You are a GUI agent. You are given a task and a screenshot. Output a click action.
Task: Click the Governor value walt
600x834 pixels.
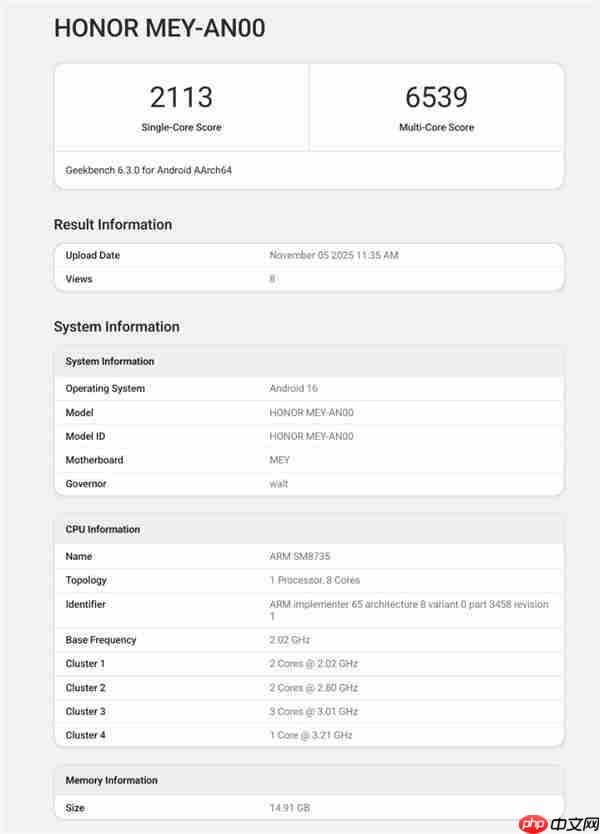pos(279,484)
